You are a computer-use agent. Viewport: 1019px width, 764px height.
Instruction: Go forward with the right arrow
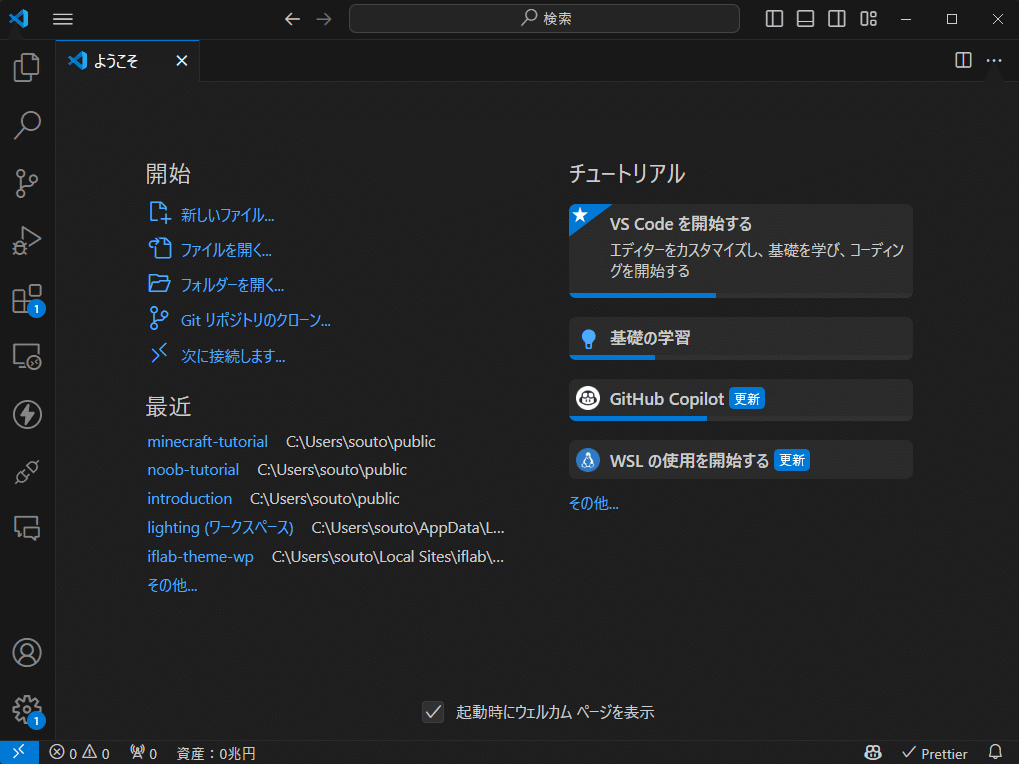tap(324, 19)
